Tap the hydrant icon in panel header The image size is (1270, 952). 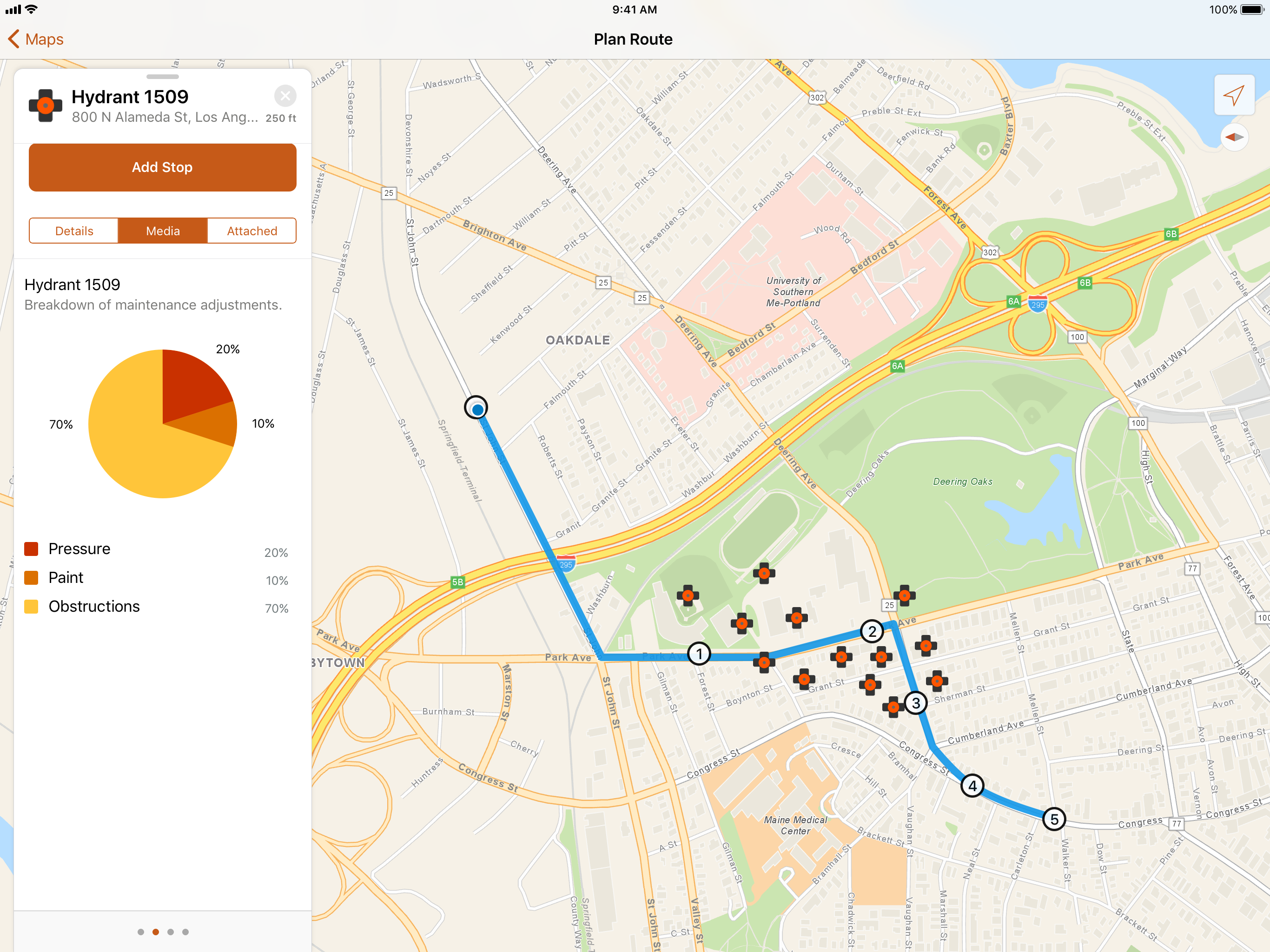point(46,106)
